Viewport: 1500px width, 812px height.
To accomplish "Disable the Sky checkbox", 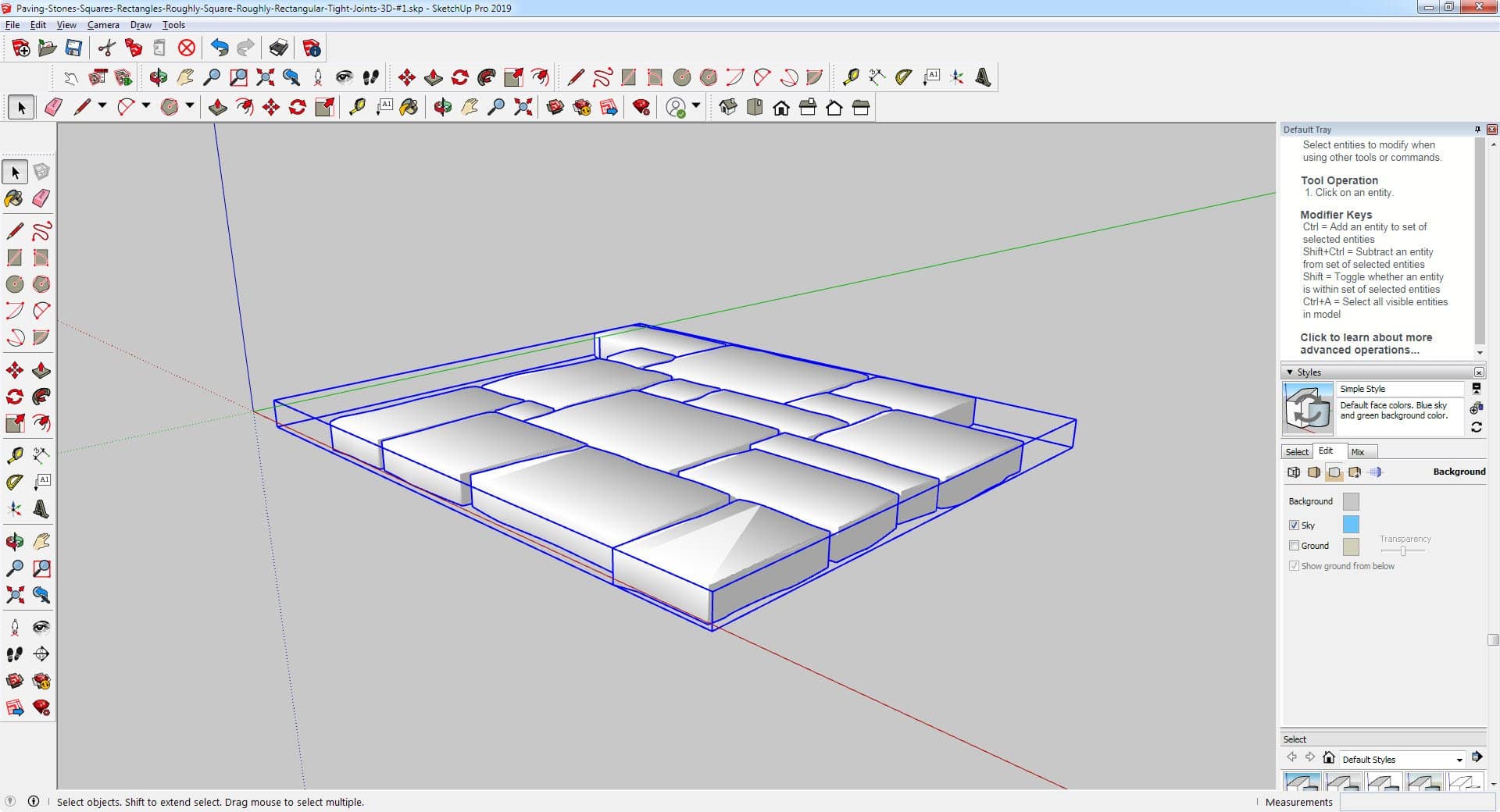I will [x=1294, y=525].
